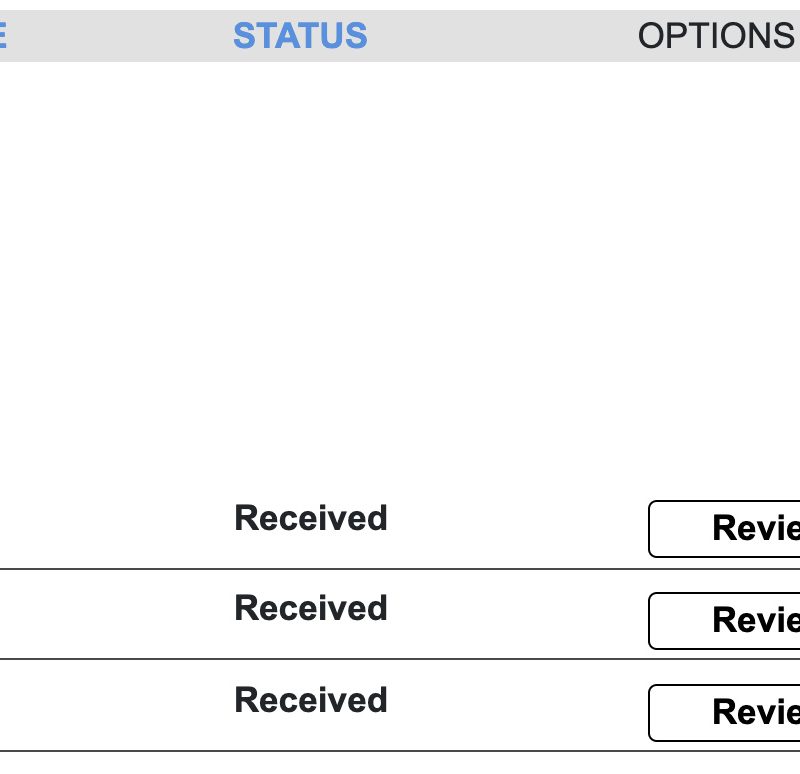Select the partially visible header ending in E
Image resolution: width=800 pixels, height=774 pixels.
pyautogui.click(x=3, y=35)
